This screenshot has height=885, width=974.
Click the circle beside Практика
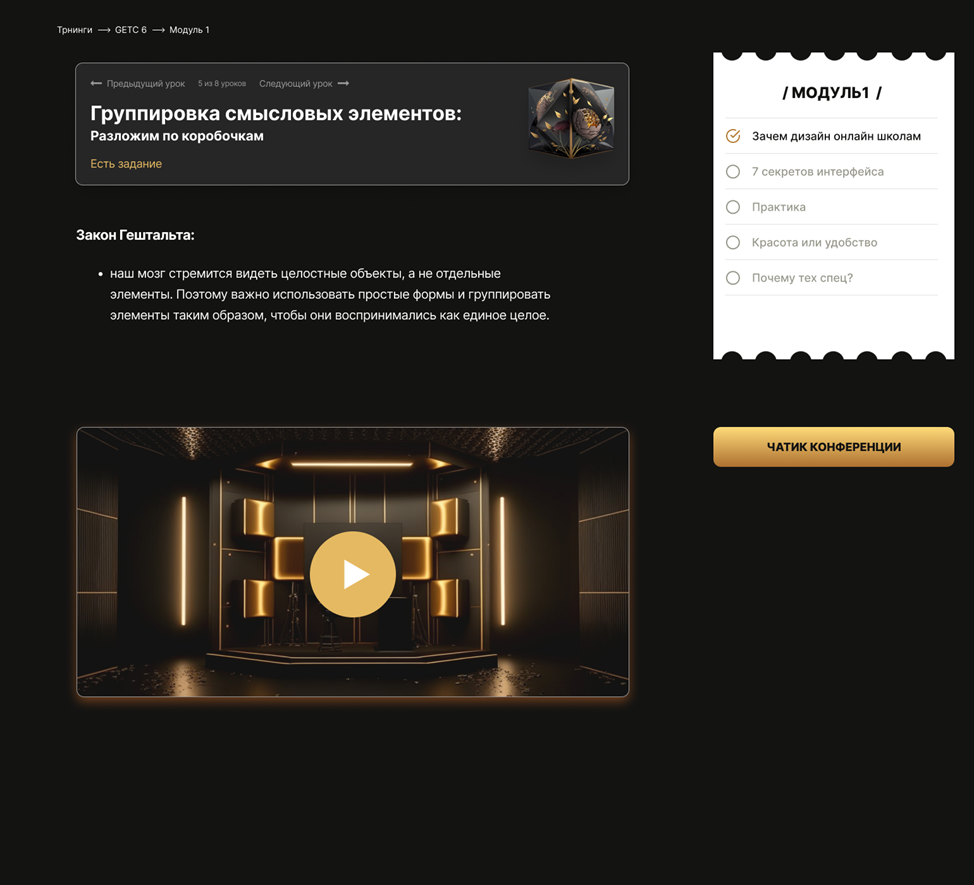pos(733,207)
